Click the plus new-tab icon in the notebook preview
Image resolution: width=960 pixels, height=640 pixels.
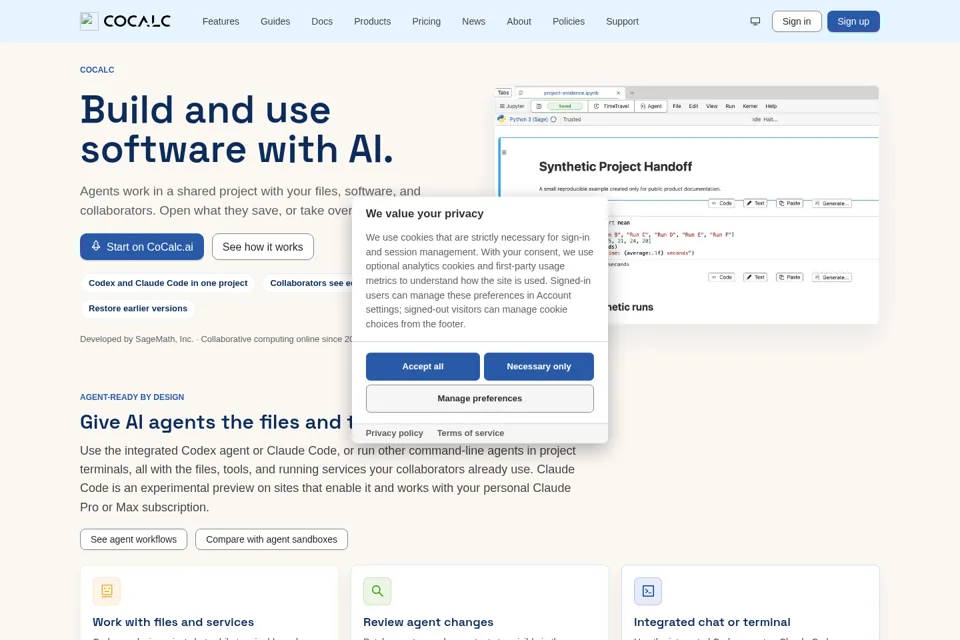pos(632,93)
